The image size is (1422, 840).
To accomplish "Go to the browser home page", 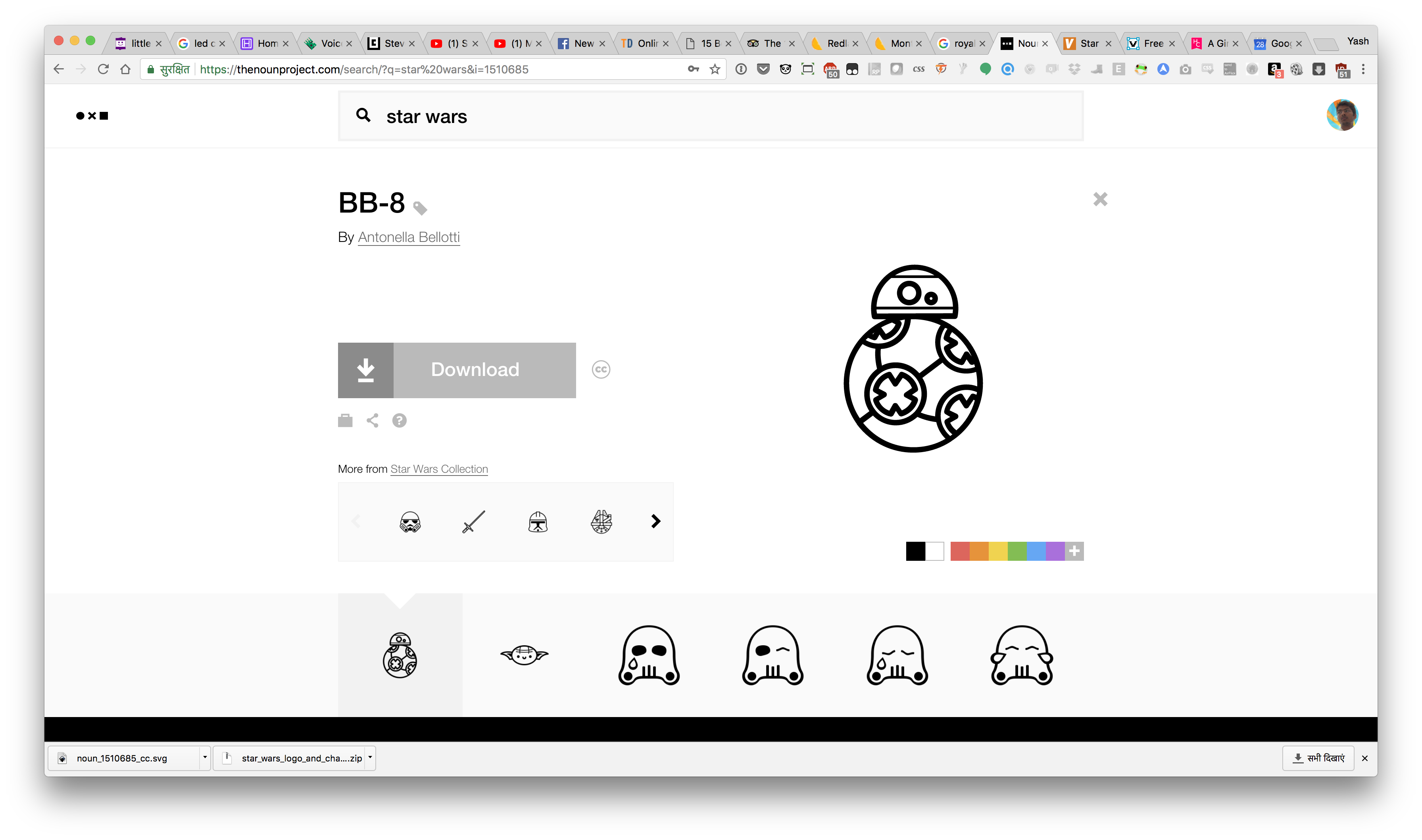I will coord(125,69).
